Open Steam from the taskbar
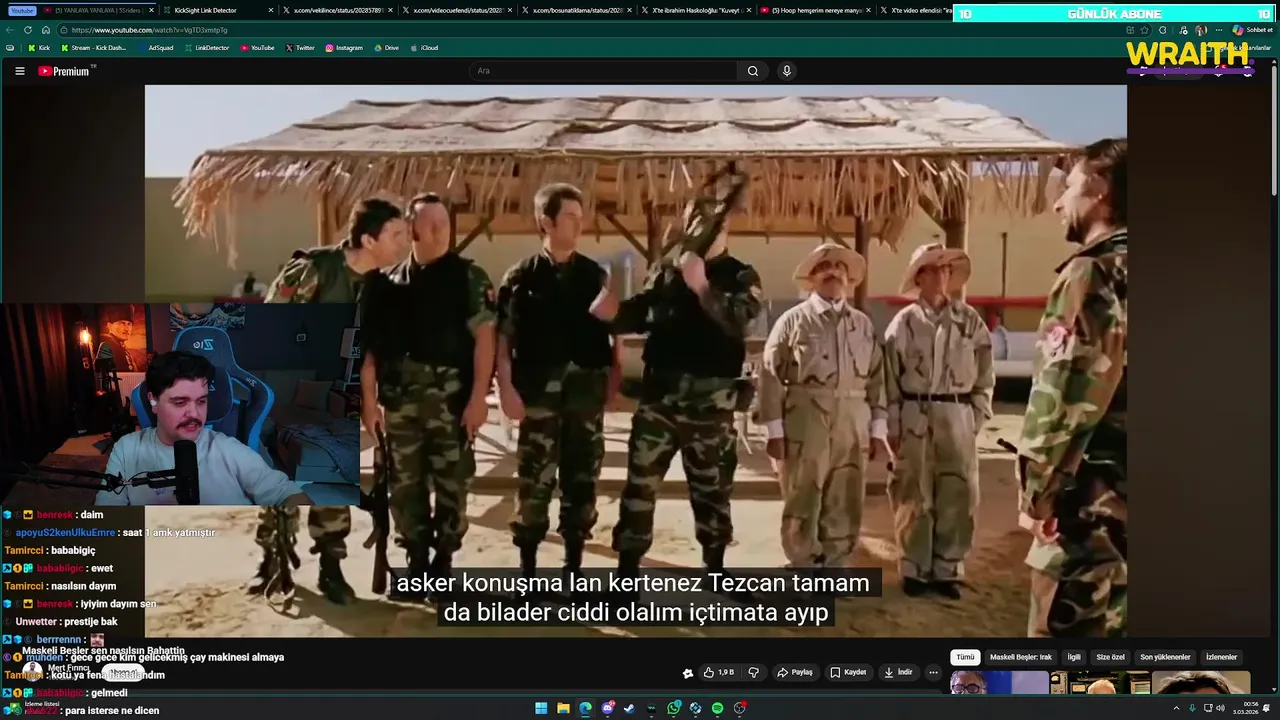Image resolution: width=1280 pixels, height=720 pixels. [x=629, y=708]
